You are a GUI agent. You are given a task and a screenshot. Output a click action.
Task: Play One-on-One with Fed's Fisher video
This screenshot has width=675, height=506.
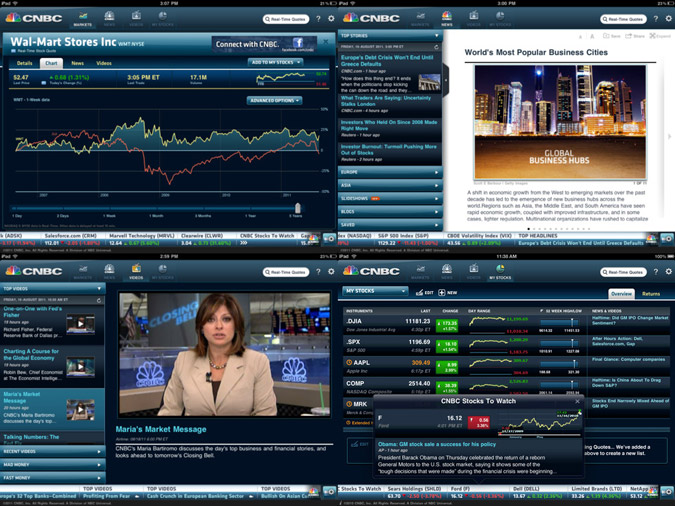pos(81,323)
